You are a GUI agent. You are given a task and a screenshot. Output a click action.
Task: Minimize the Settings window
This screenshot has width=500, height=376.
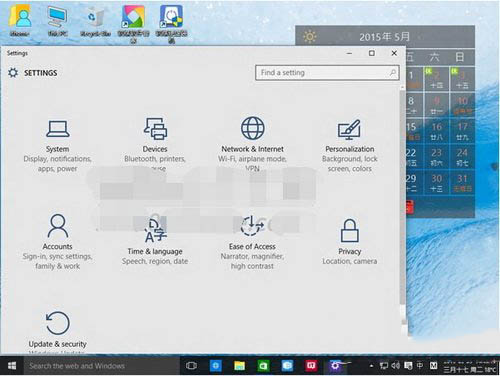349,53
